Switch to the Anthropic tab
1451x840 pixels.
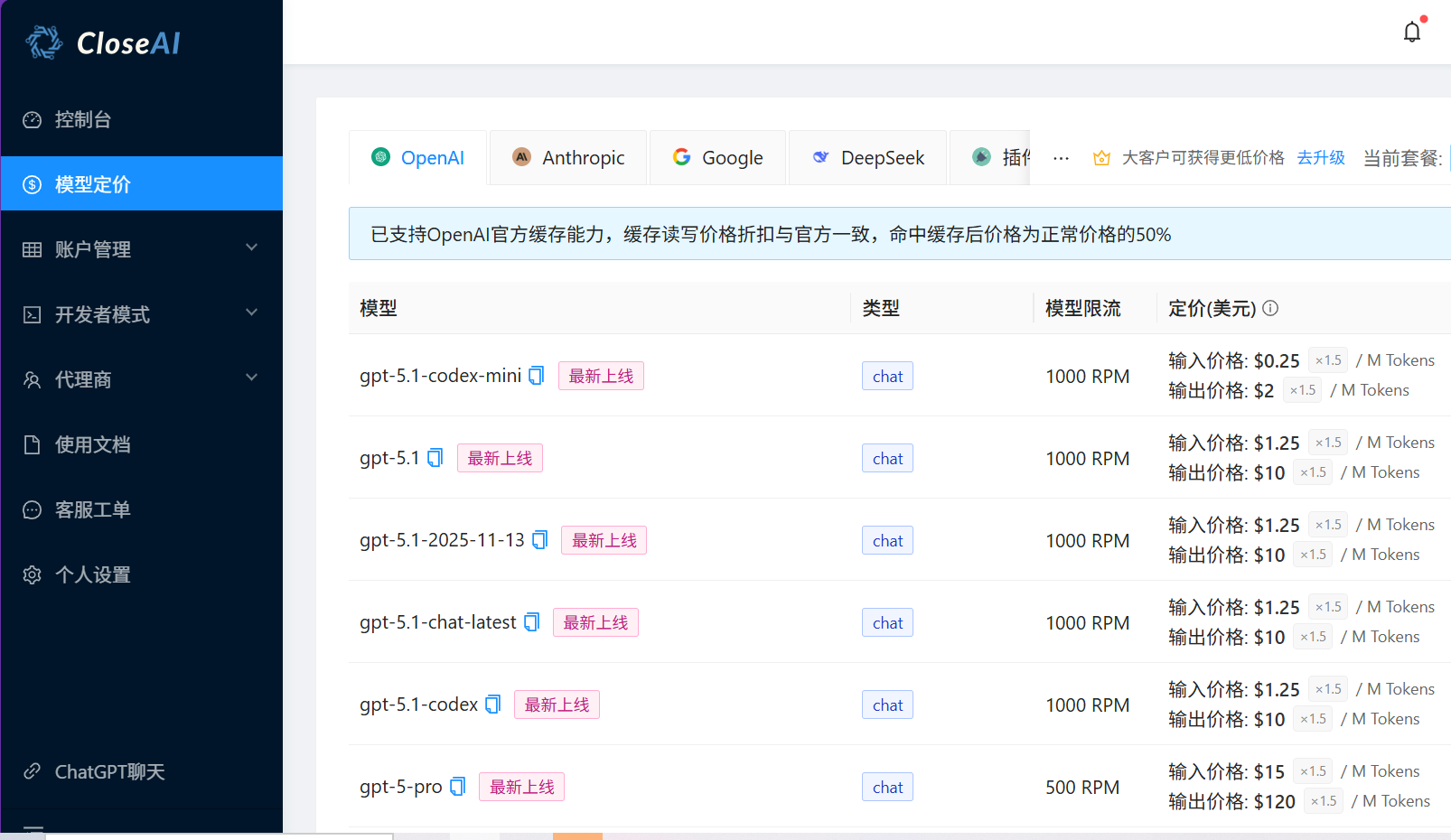pyautogui.click(x=568, y=157)
